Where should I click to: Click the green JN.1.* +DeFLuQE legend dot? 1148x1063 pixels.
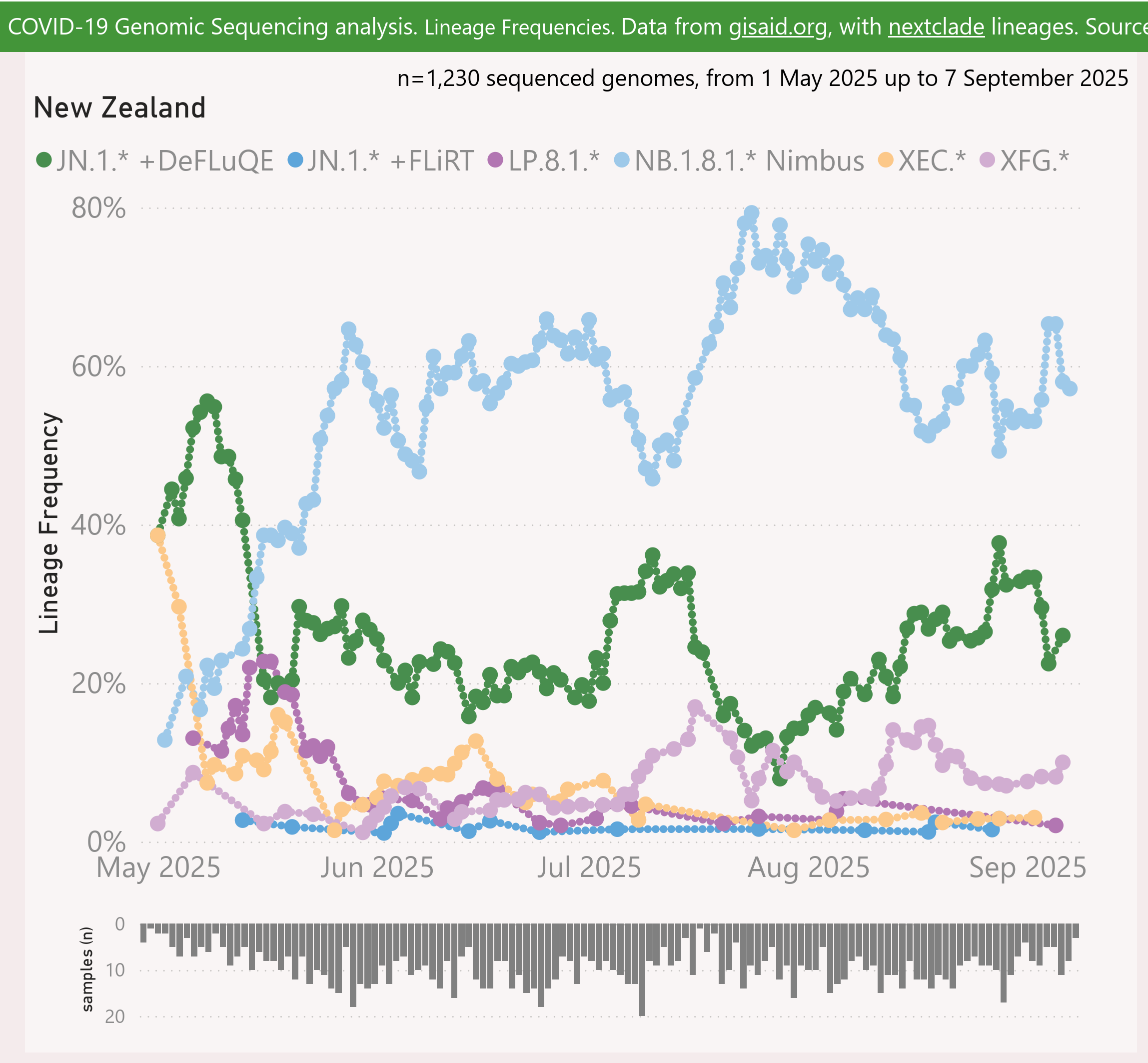[43, 160]
